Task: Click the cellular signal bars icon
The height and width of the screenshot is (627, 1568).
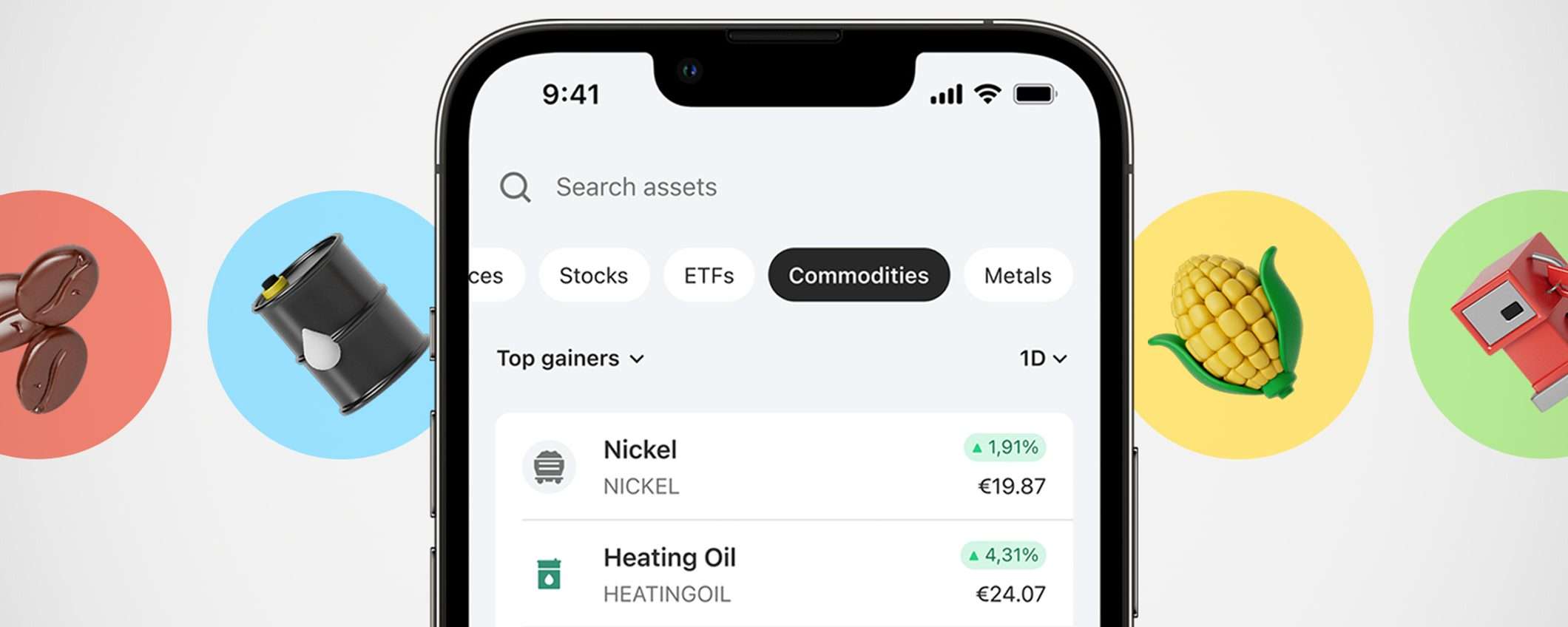Action: pyautogui.click(x=946, y=93)
